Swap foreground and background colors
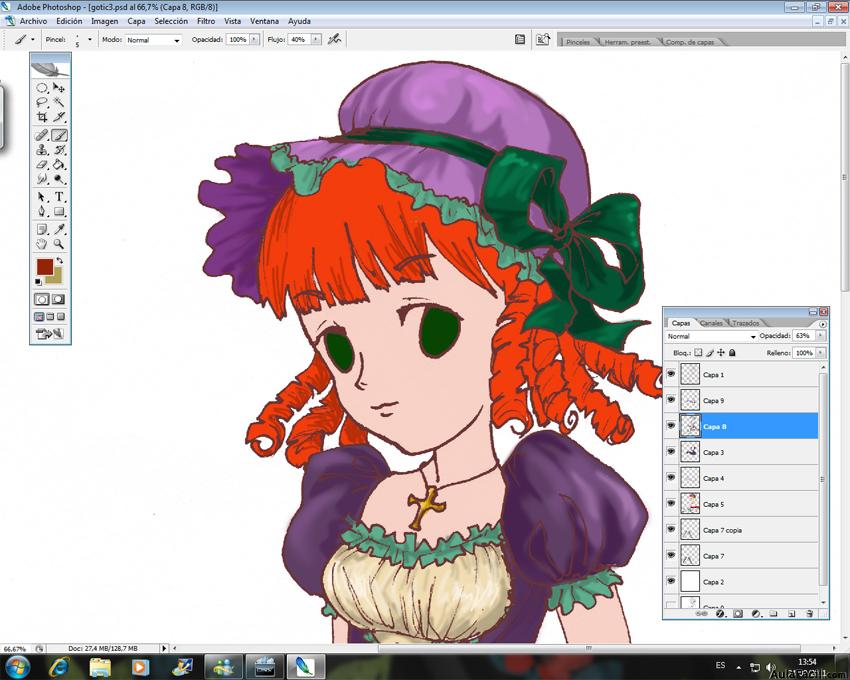 tap(60, 261)
